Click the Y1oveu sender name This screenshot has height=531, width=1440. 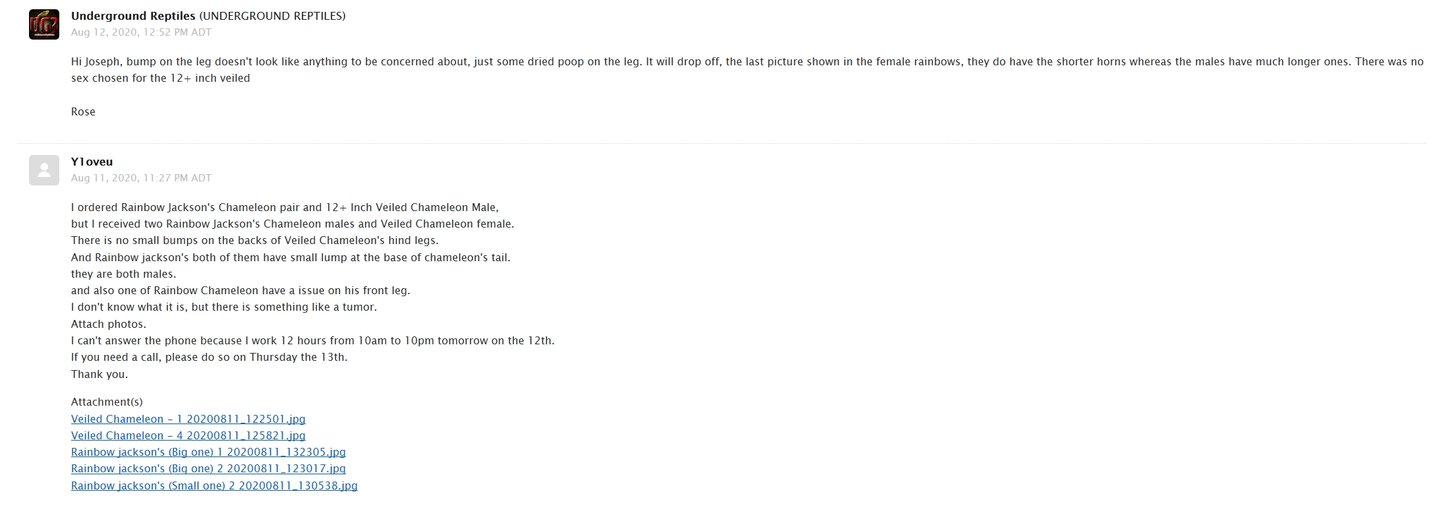[92, 162]
